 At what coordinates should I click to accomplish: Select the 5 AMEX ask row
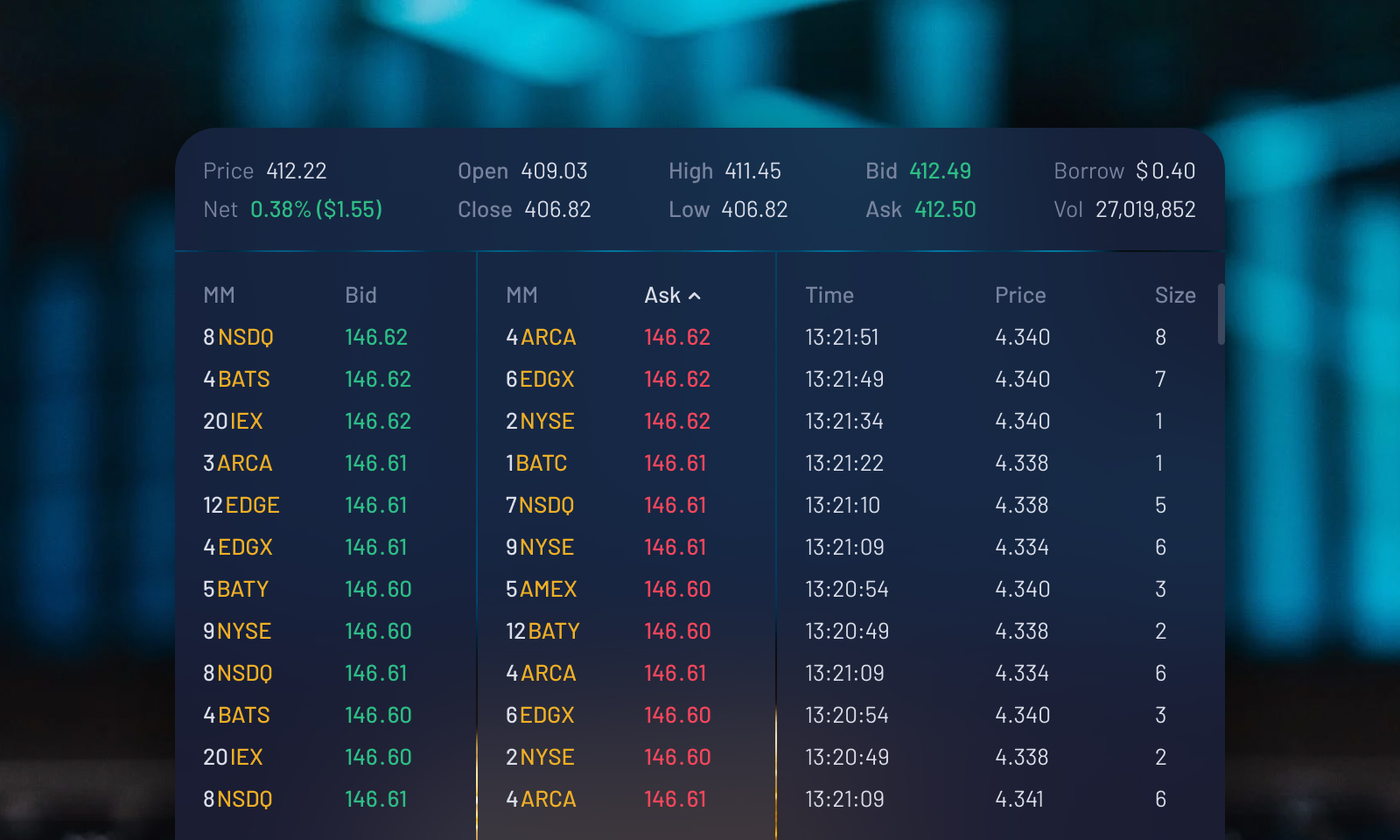(x=626, y=589)
